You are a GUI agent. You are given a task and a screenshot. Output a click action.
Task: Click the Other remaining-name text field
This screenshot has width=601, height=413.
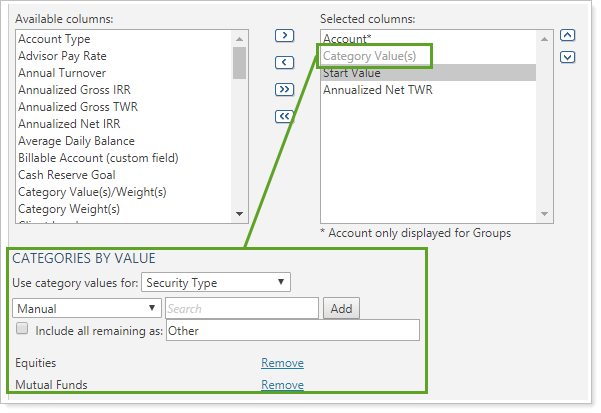point(292,331)
